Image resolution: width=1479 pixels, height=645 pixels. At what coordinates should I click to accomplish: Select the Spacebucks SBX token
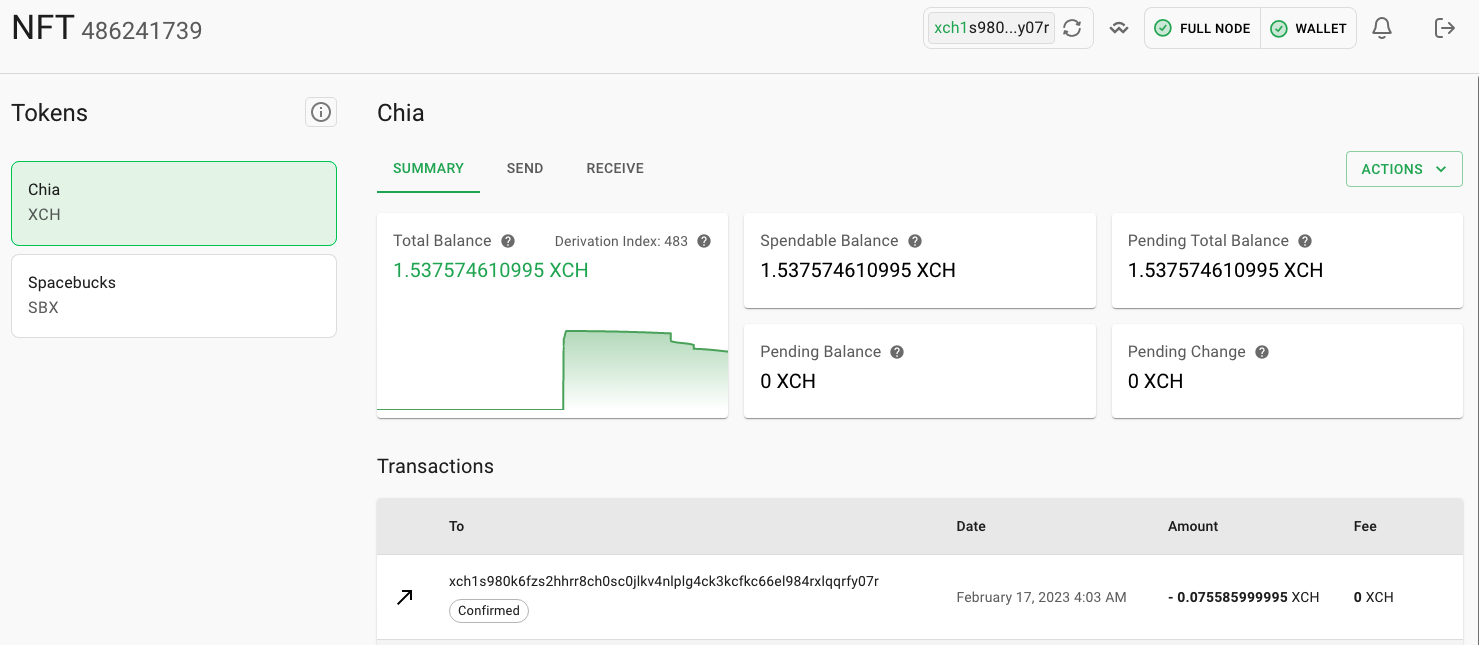[173, 295]
